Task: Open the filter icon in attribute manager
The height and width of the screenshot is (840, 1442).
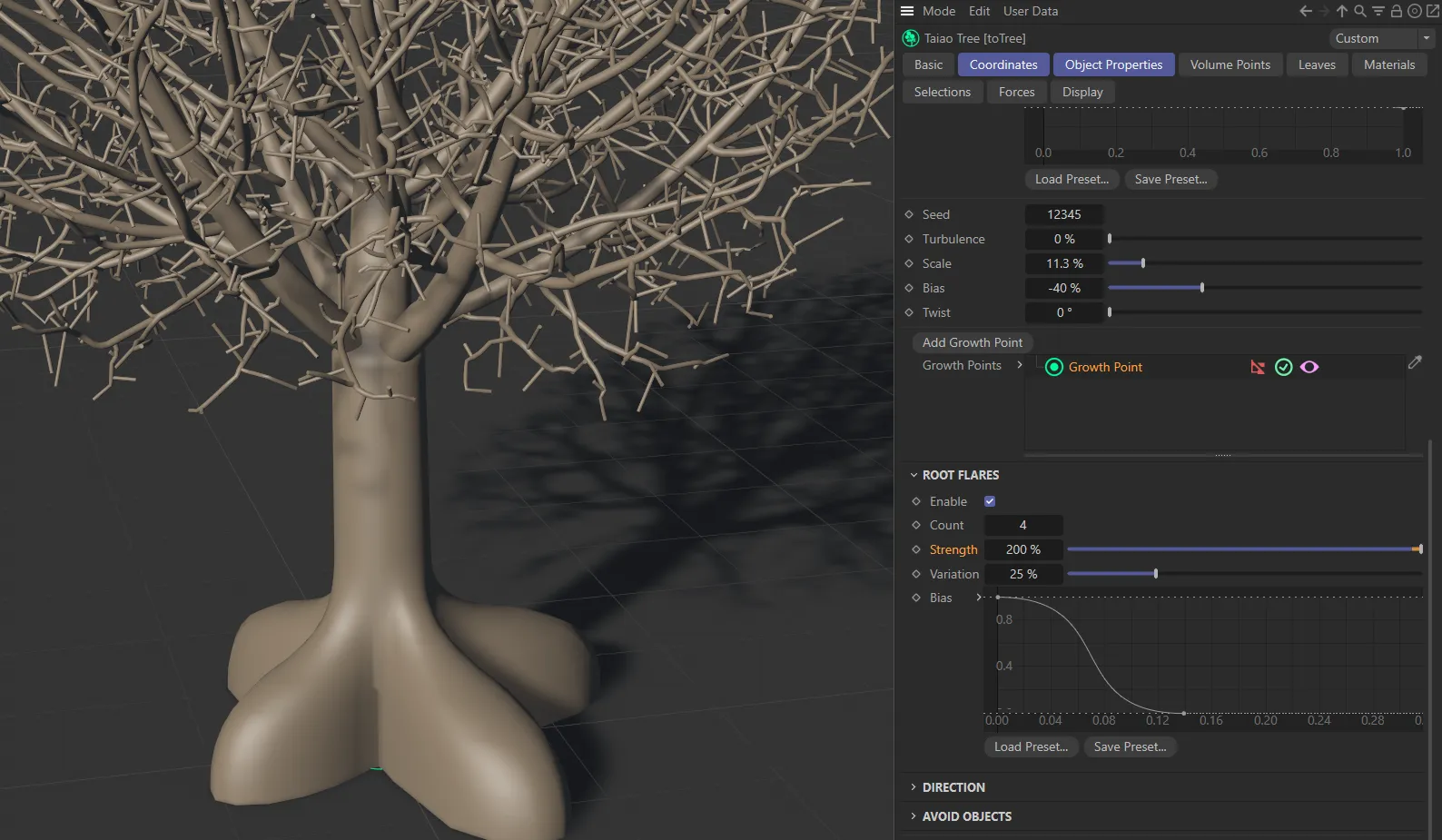Action: coord(1378,11)
